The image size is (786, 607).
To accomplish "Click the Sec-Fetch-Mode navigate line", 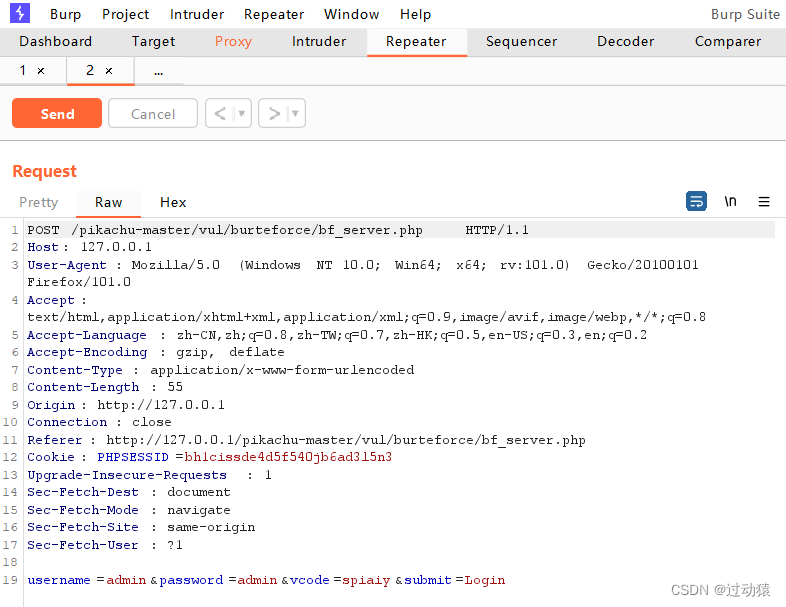I will point(129,510).
